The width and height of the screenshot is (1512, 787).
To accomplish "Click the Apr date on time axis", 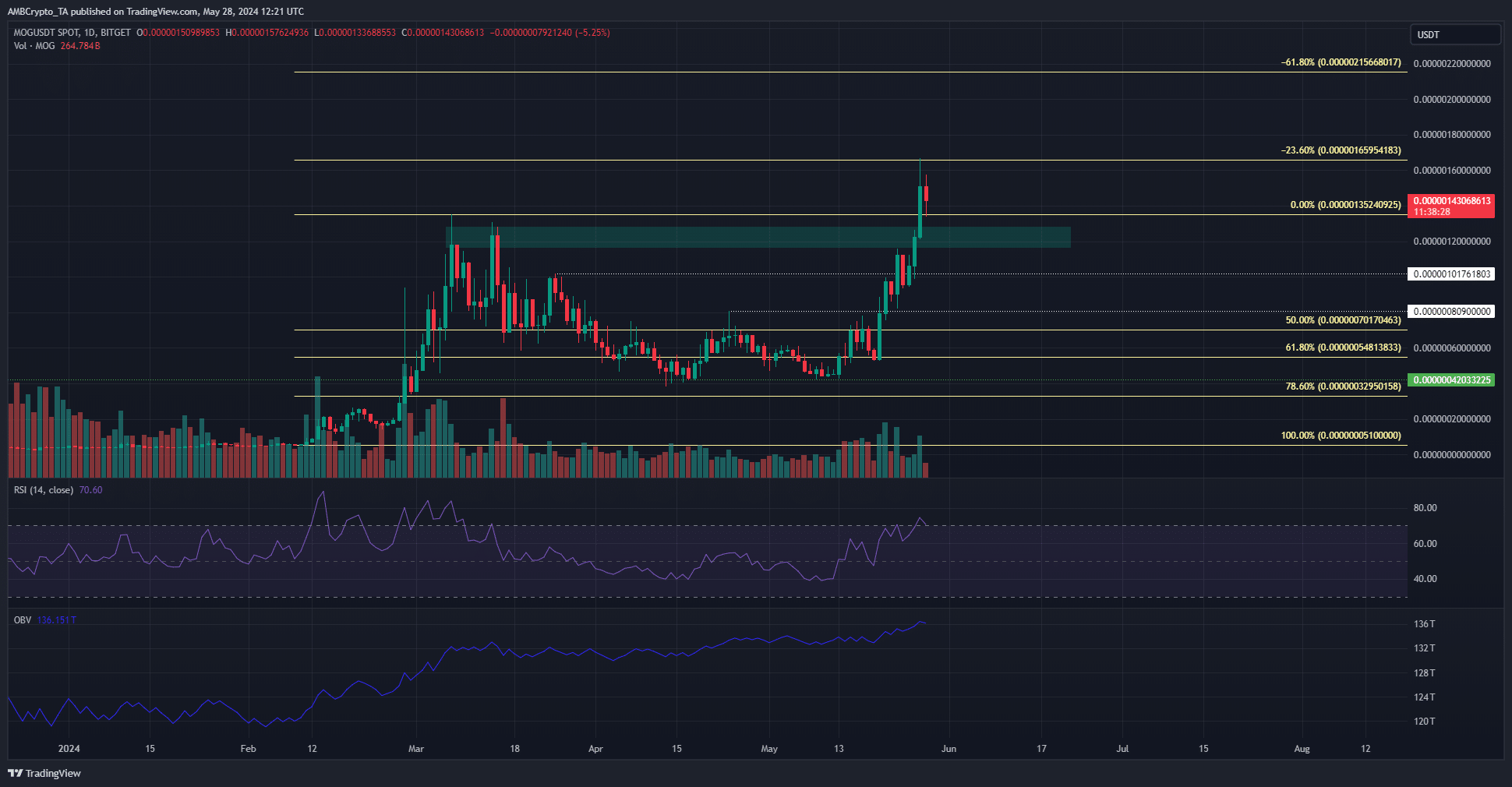I will coord(595,749).
